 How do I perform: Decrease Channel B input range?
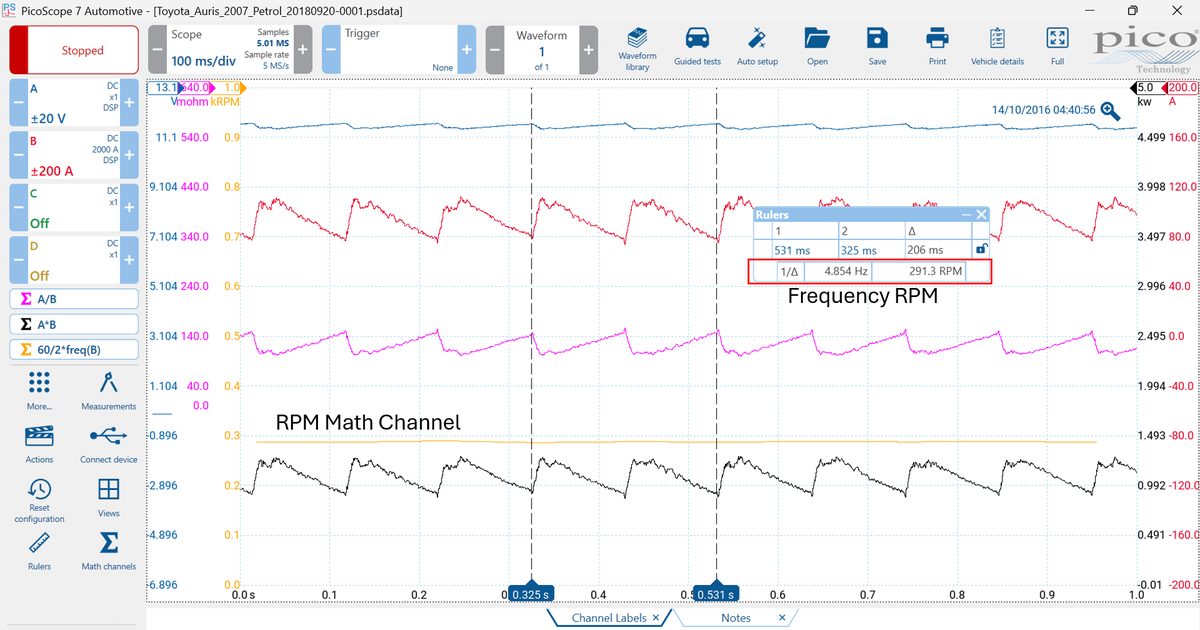pos(18,156)
